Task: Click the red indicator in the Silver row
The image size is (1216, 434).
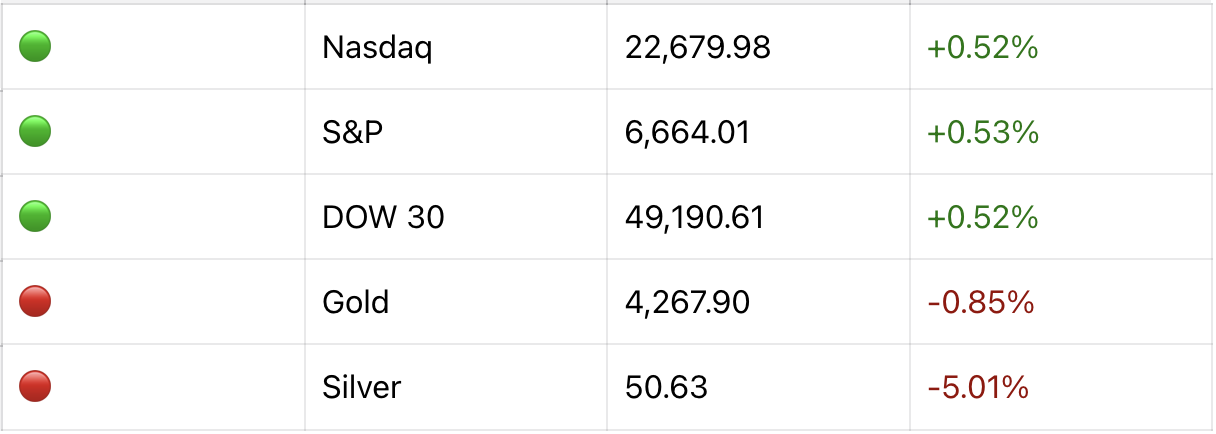Action: (x=35, y=386)
